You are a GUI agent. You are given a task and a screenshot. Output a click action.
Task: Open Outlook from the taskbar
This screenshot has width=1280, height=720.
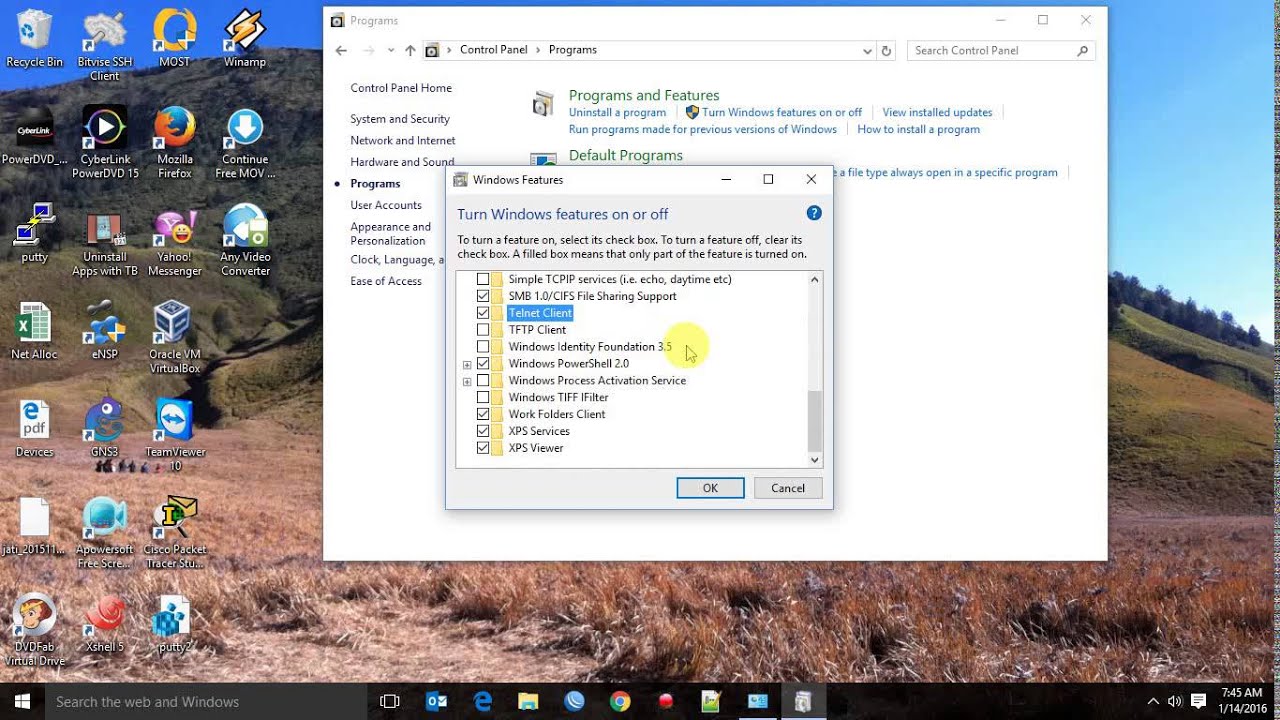[x=436, y=702]
